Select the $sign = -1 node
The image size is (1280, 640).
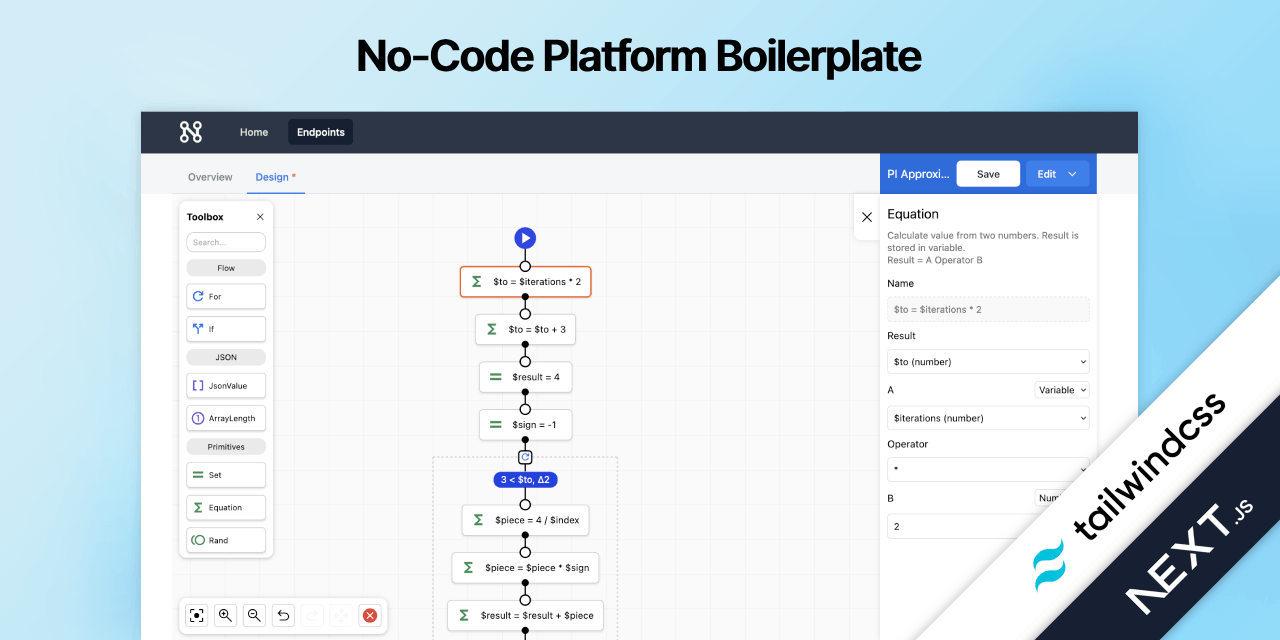[525, 425]
